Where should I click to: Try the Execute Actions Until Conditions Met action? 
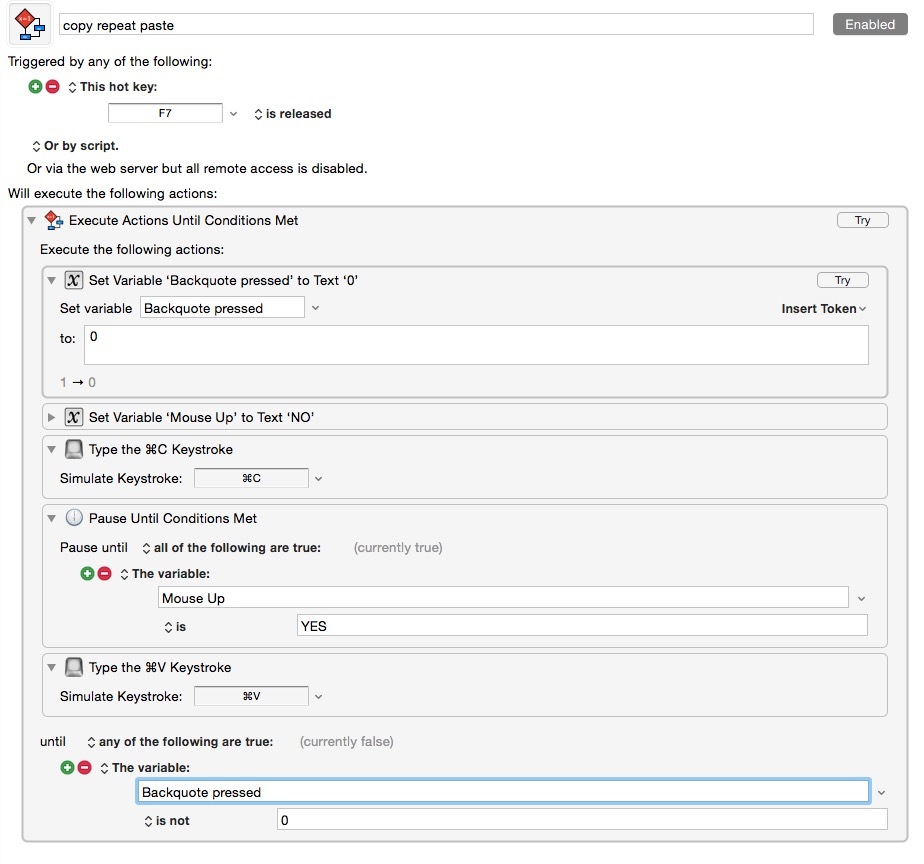(862, 220)
